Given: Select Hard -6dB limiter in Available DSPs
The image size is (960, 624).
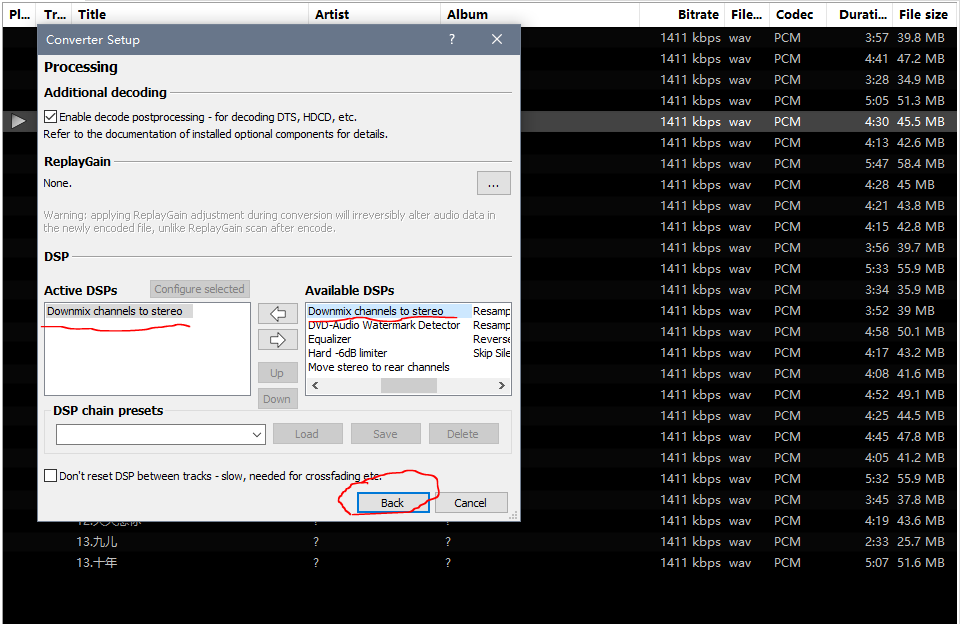Looking at the screenshot, I should click(x=347, y=353).
